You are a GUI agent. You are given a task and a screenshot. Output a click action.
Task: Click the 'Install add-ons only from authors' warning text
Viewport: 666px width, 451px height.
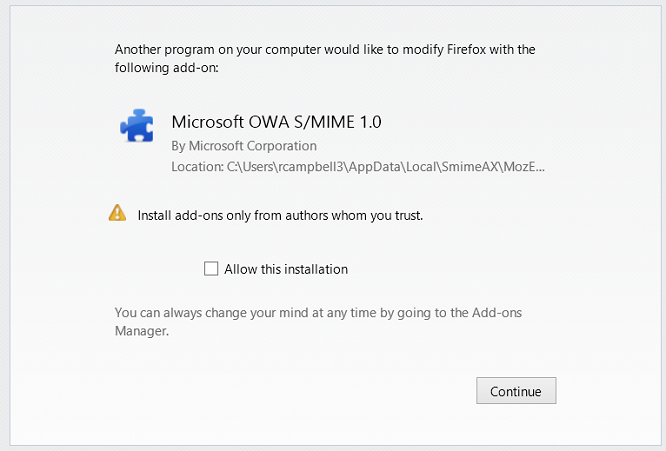[x=280, y=216]
